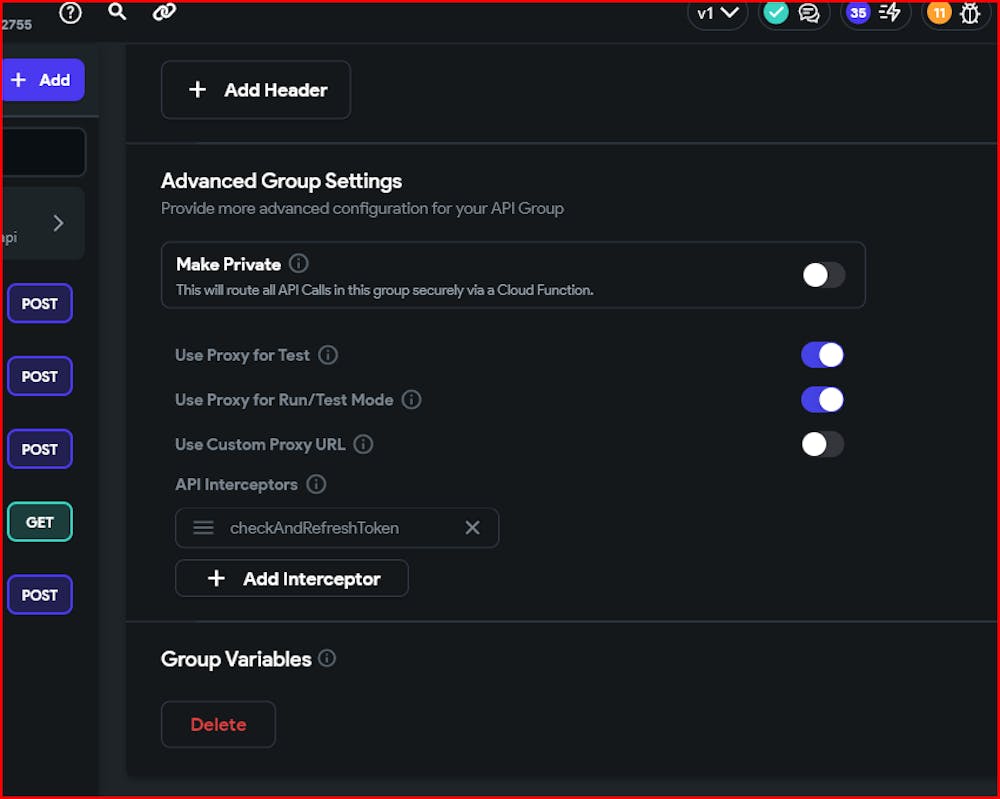Select the first POST endpoint in the sidebar
Viewport: 1000px width, 799px height.
coord(39,303)
